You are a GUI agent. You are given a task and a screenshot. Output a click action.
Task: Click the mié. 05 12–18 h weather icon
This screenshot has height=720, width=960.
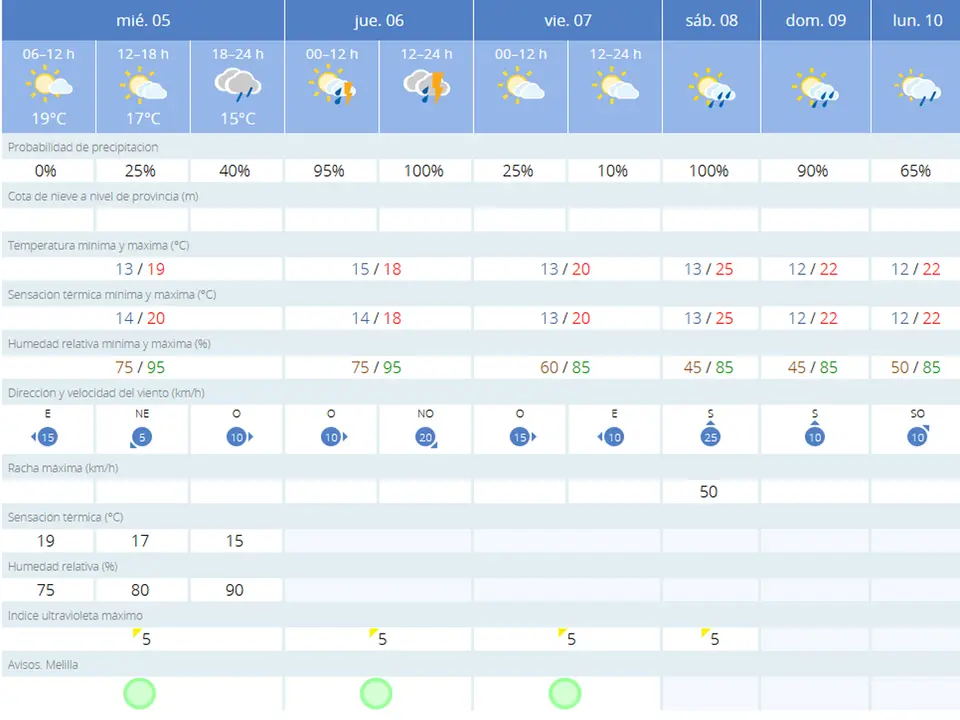[x=143, y=85]
